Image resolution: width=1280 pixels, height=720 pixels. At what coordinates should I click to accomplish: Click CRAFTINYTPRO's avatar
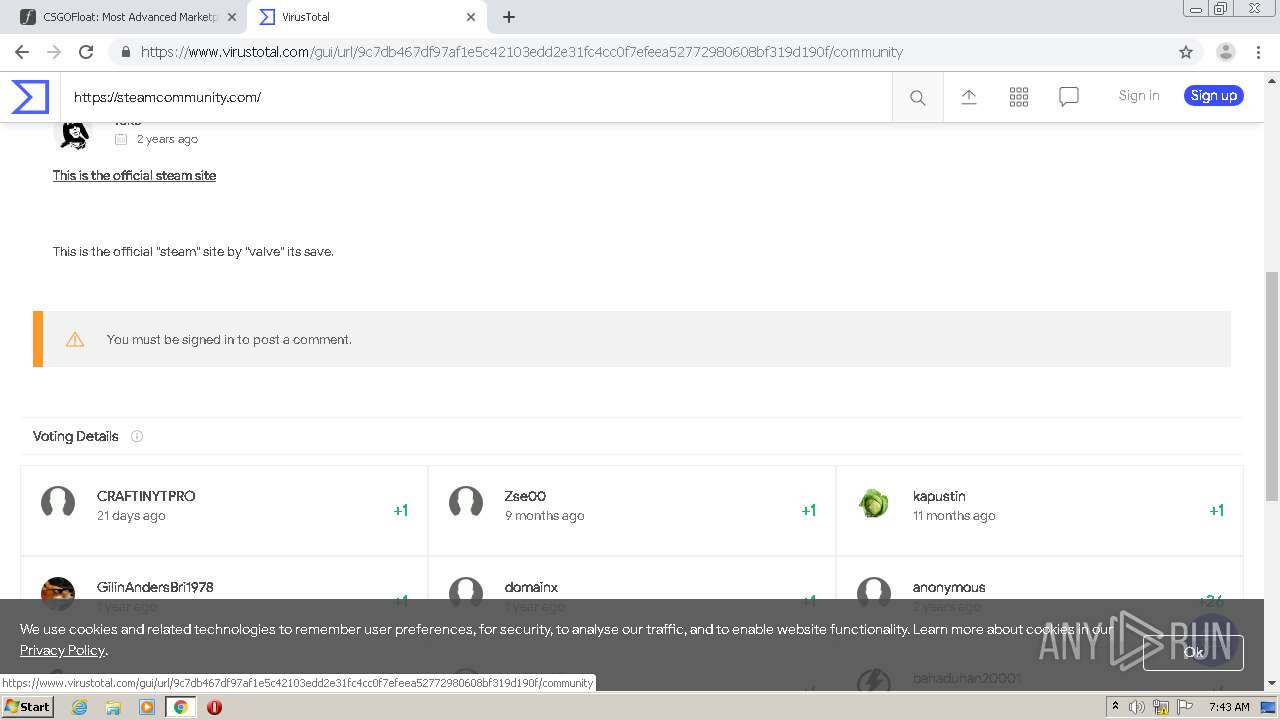58,502
